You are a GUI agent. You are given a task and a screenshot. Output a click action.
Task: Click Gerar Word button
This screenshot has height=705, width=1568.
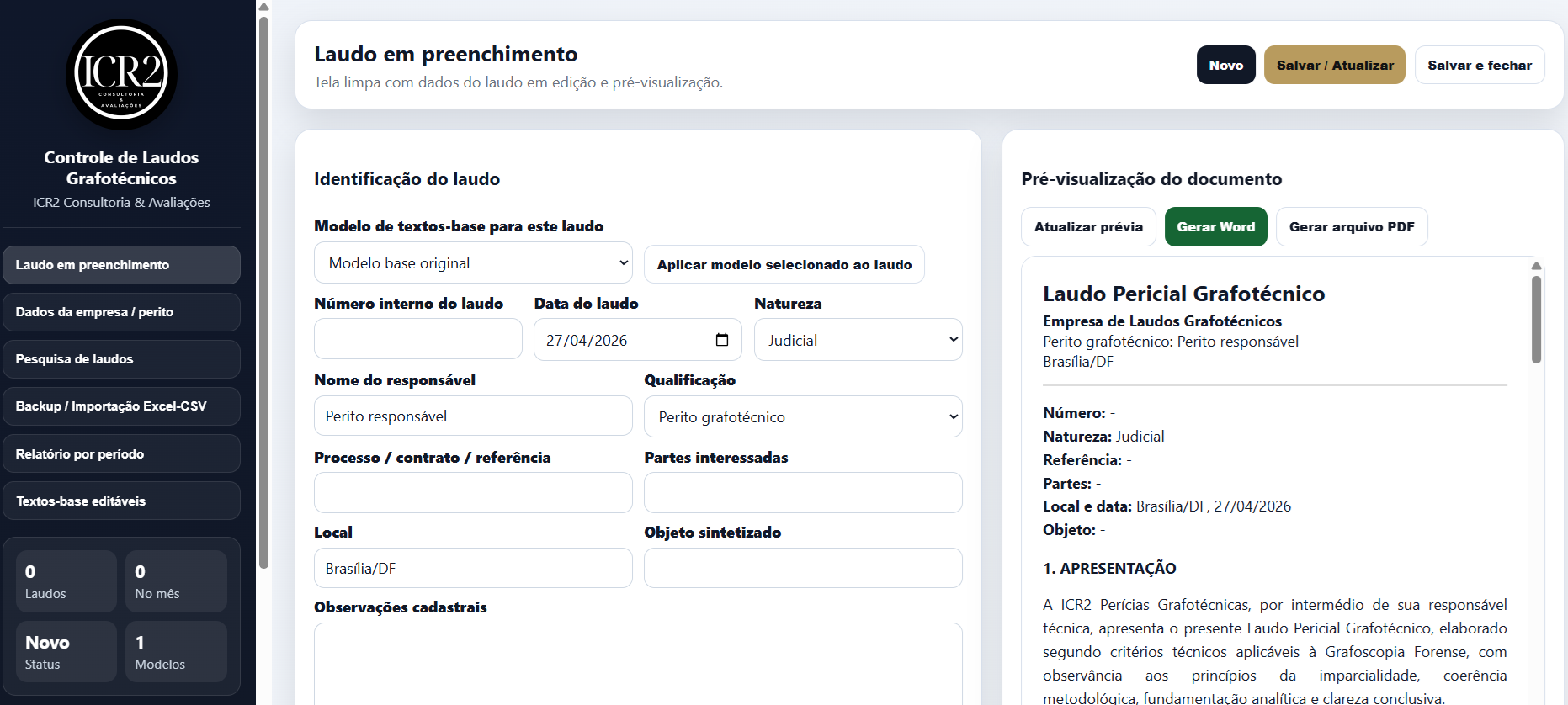[1215, 227]
